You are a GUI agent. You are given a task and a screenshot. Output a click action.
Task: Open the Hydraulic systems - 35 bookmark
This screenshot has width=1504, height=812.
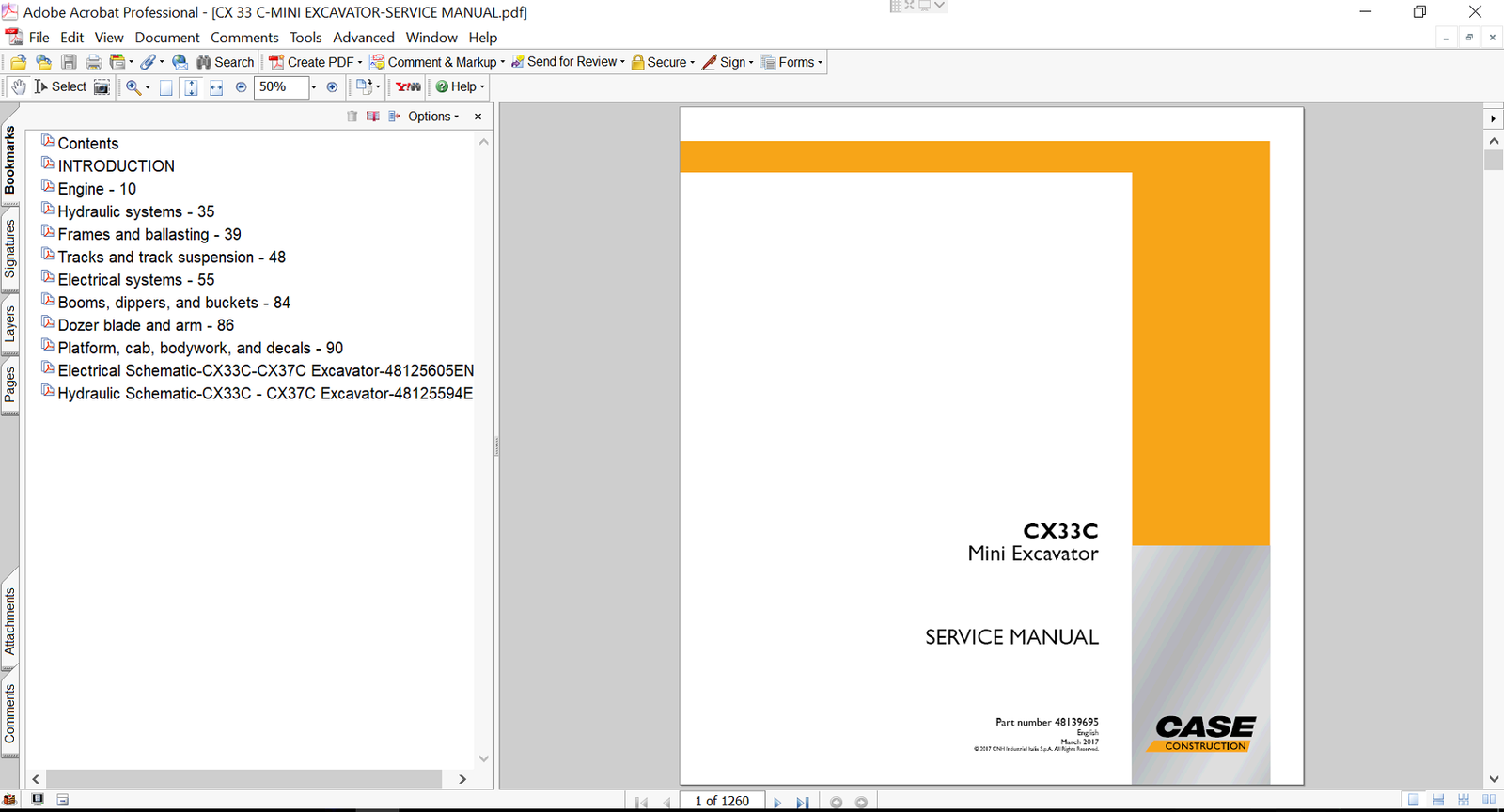pos(135,211)
